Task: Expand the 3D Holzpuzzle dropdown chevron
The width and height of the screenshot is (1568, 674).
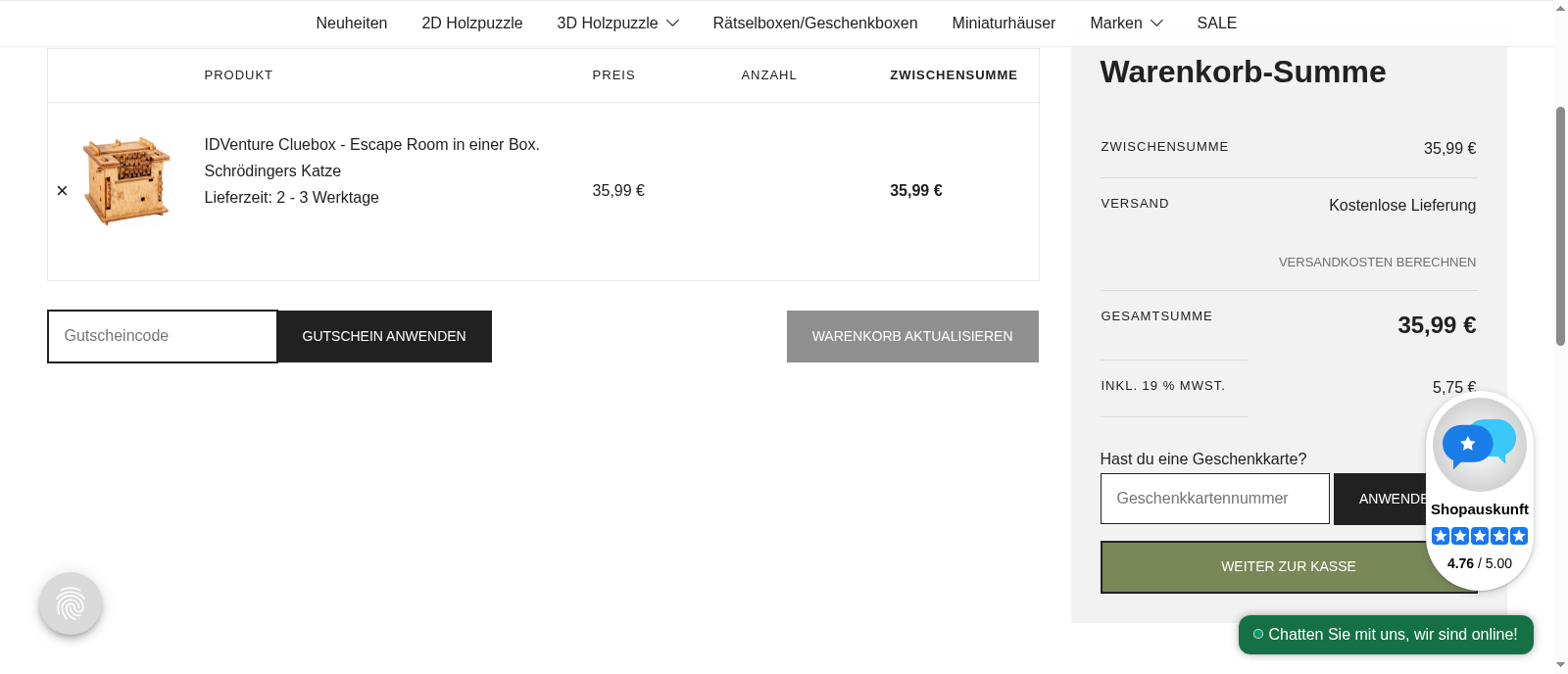Action: click(x=672, y=23)
